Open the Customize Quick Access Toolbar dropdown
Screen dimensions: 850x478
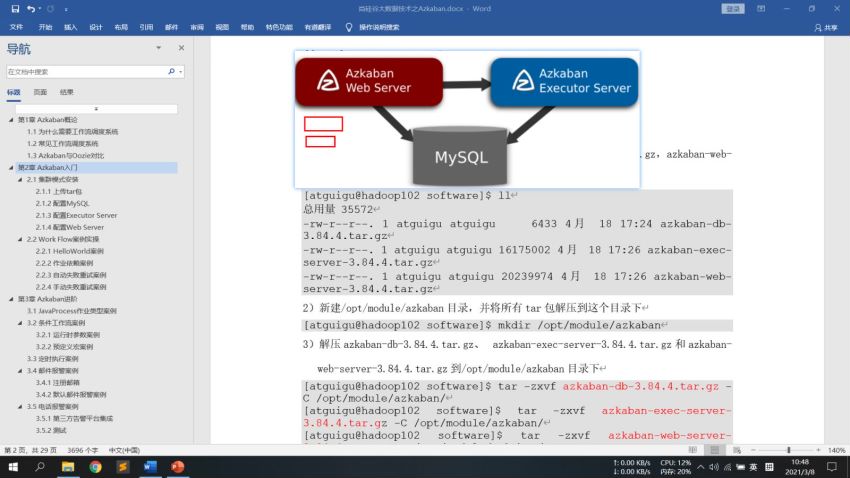[x=66, y=9]
